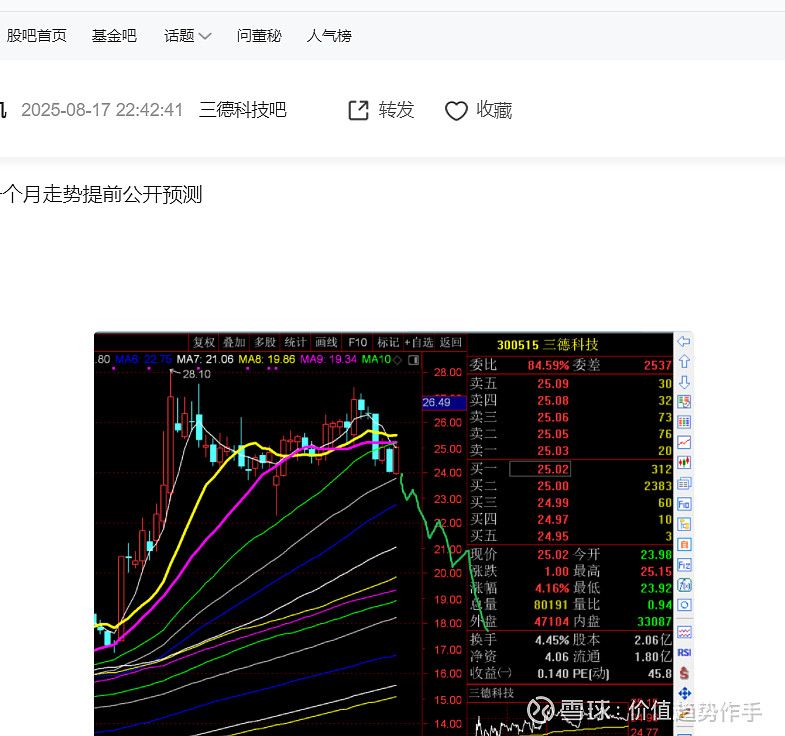Click the 多股 chart toolbar button
This screenshot has height=736, width=785.
(265, 342)
